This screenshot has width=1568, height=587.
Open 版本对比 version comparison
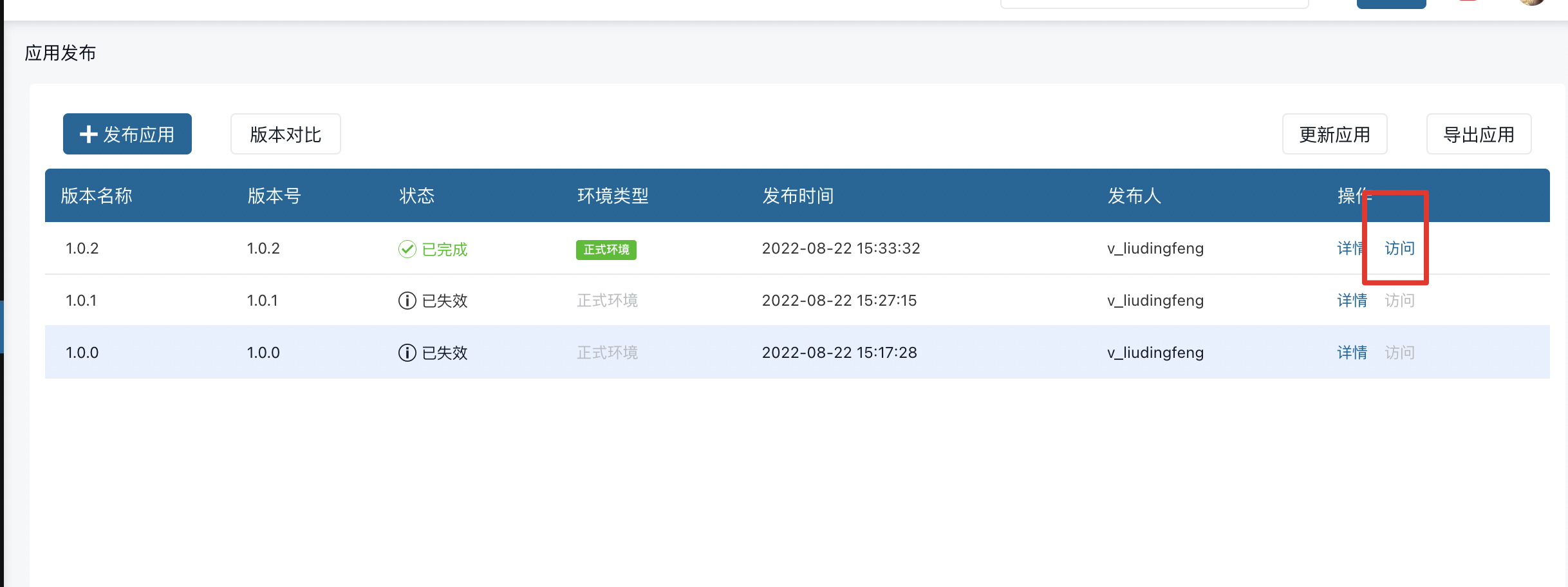(x=286, y=134)
